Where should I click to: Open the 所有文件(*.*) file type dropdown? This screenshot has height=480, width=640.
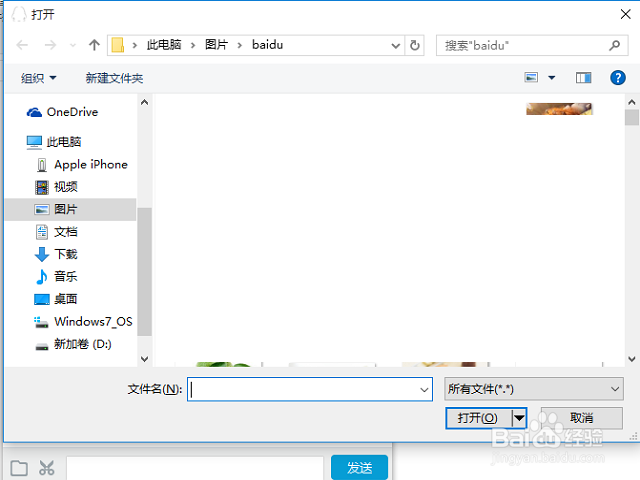[x=534, y=389]
